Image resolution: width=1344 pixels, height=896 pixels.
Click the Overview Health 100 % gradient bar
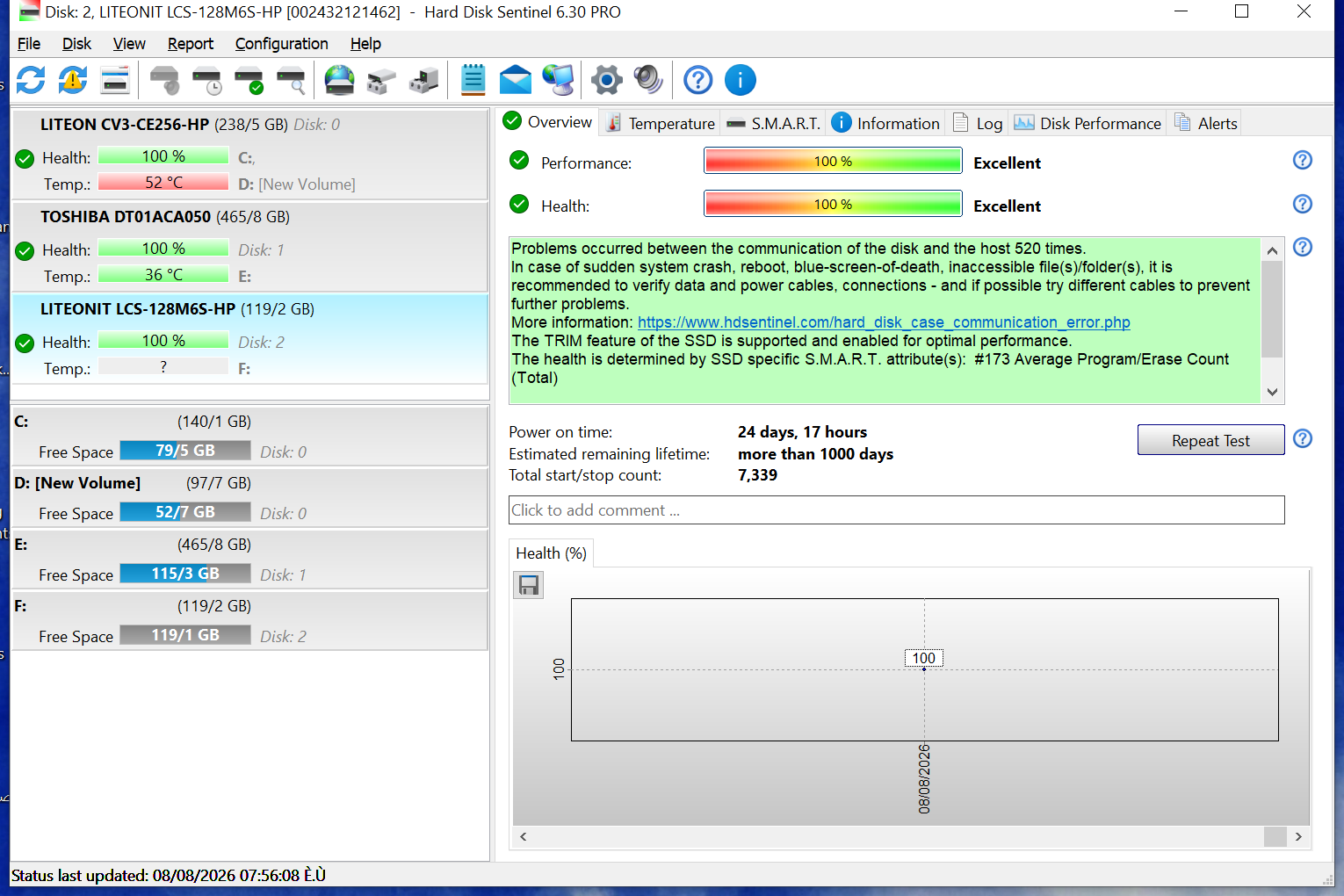tap(833, 204)
